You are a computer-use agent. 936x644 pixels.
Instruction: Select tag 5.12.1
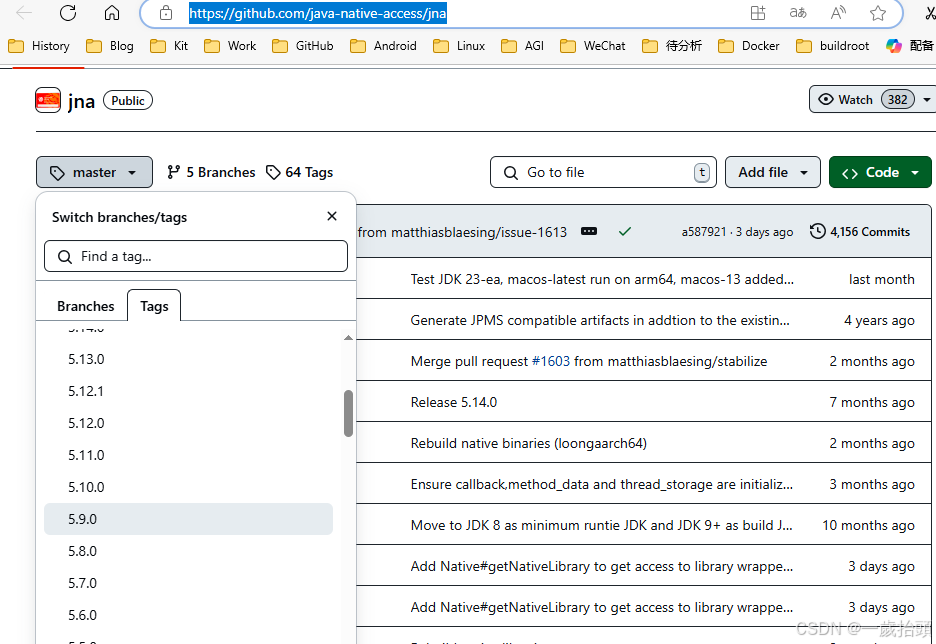coord(188,392)
